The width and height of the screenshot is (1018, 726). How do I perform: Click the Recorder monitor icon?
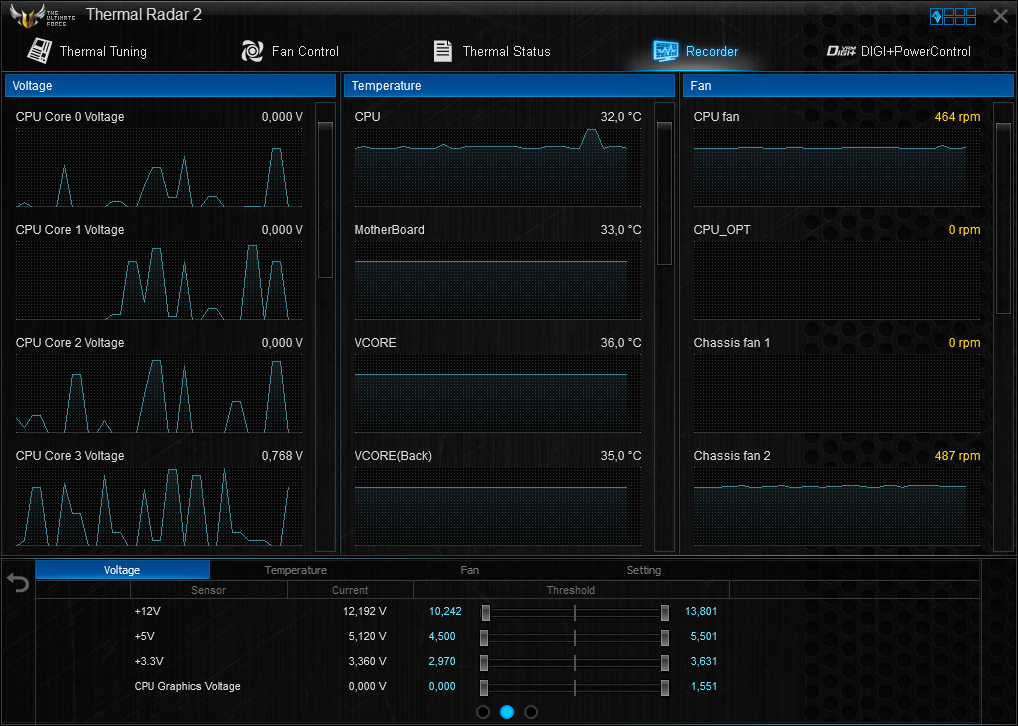pos(665,51)
